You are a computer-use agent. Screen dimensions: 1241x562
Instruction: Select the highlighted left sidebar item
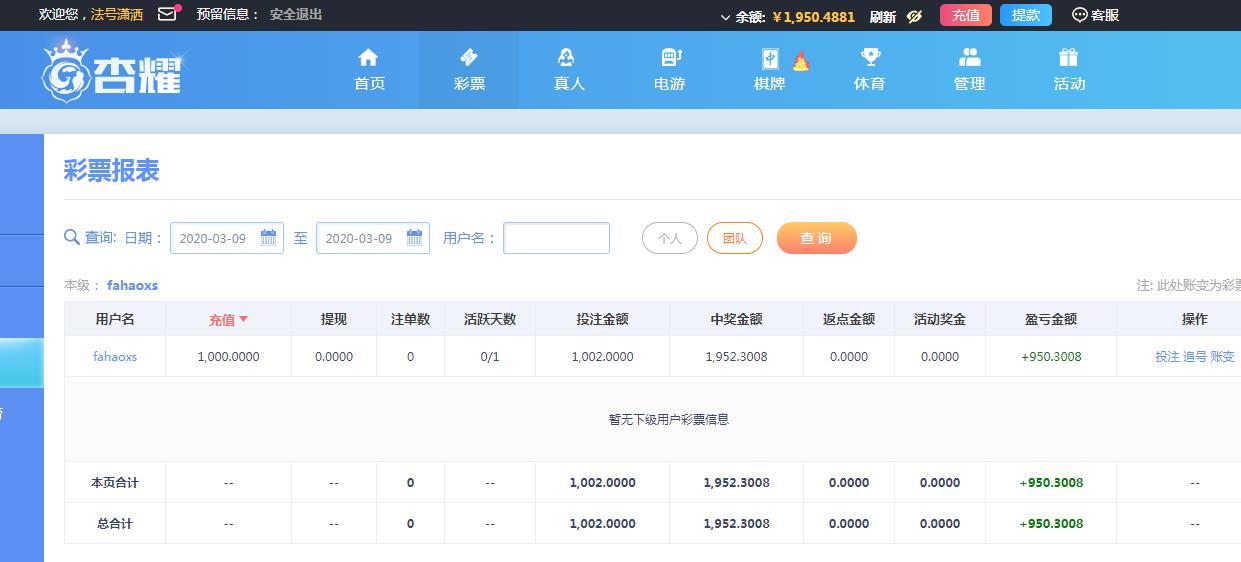(21, 363)
